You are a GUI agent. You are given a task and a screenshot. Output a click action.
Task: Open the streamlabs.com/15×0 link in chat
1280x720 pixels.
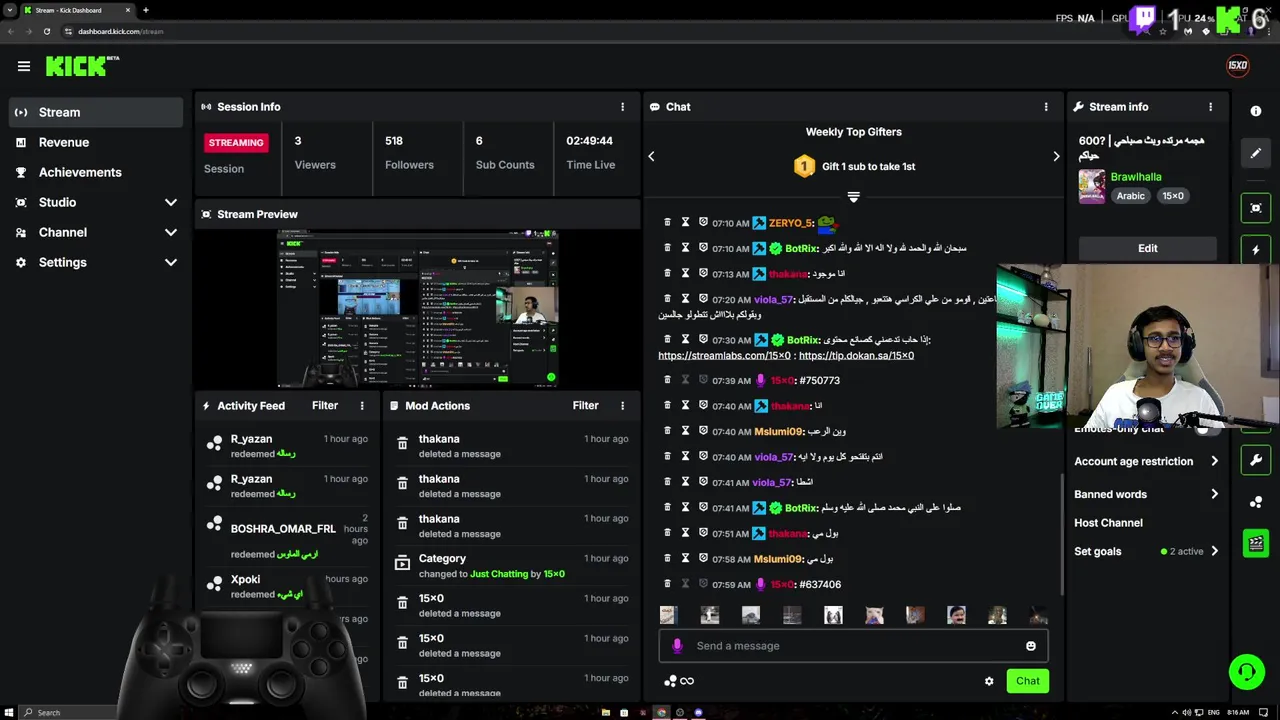(x=724, y=356)
